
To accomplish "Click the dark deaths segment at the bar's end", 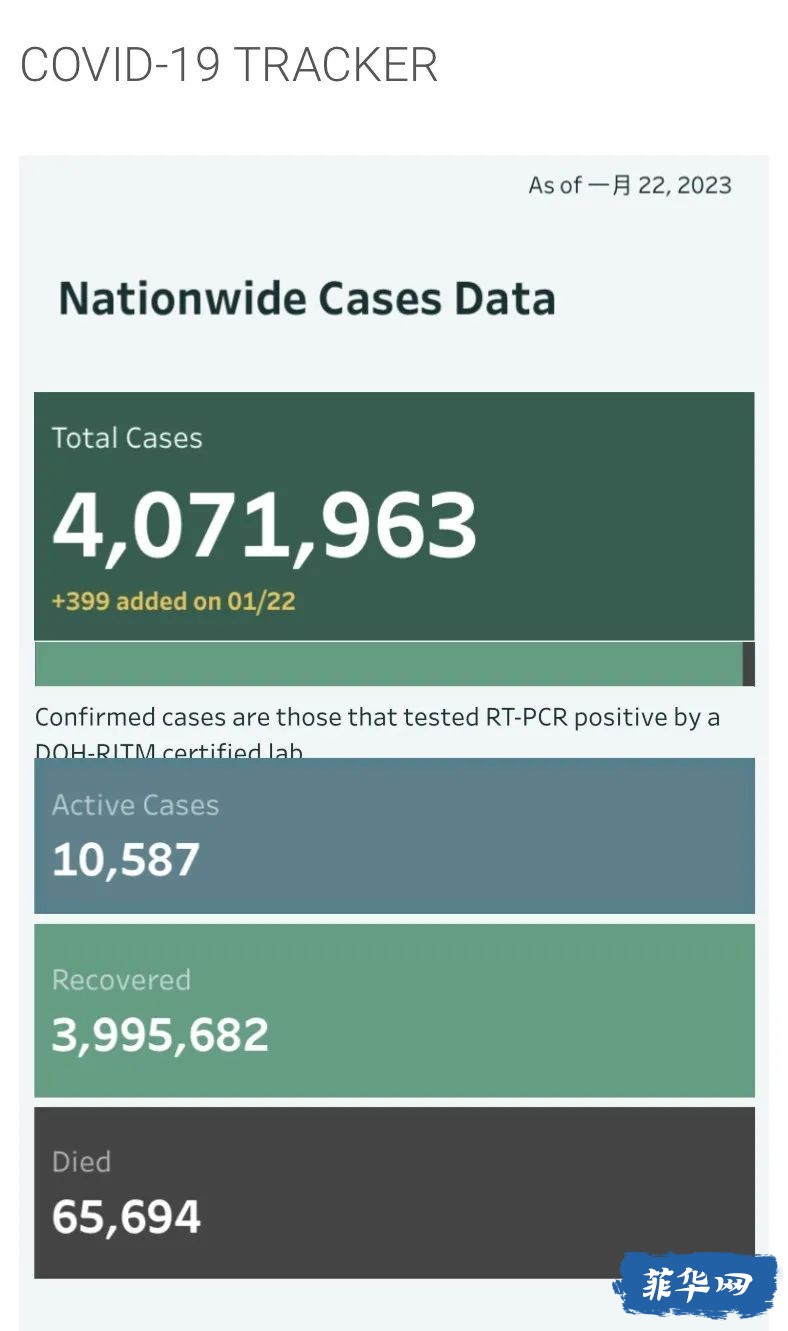I will [x=749, y=664].
